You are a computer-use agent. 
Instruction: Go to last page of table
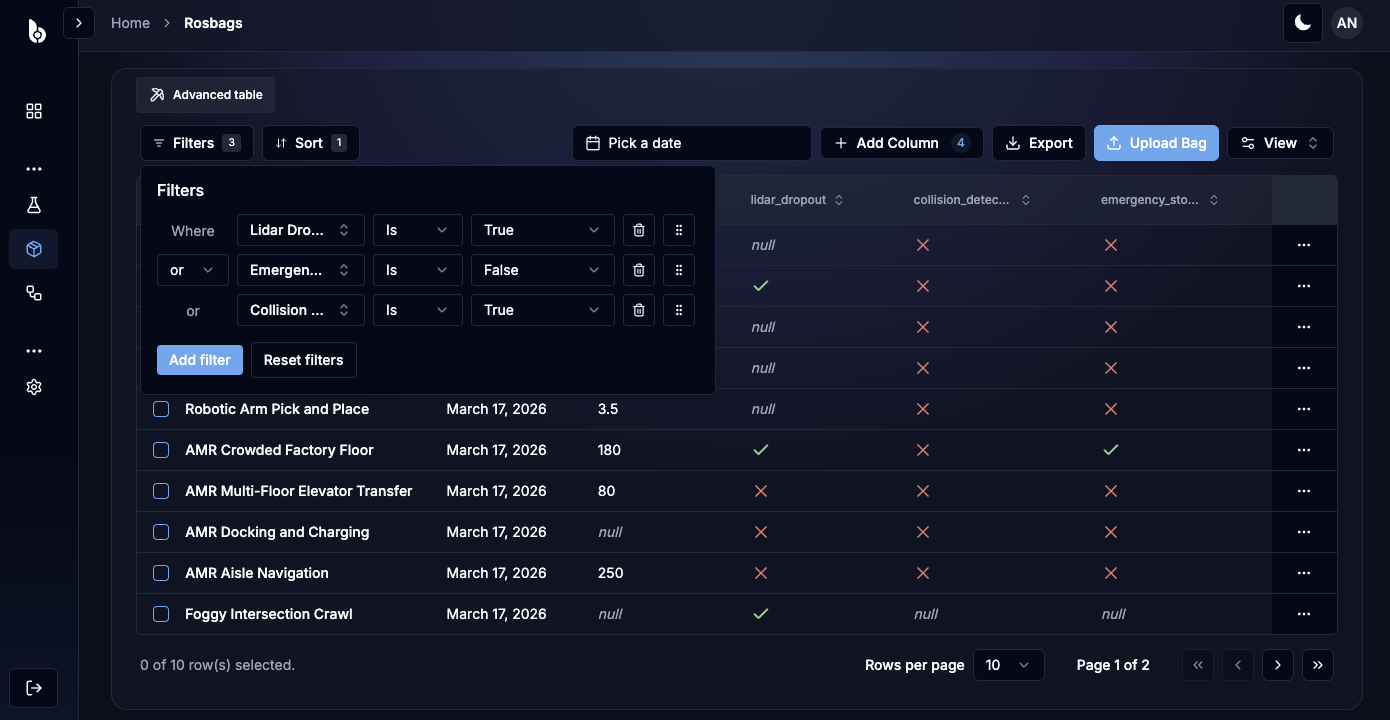[1317, 665]
